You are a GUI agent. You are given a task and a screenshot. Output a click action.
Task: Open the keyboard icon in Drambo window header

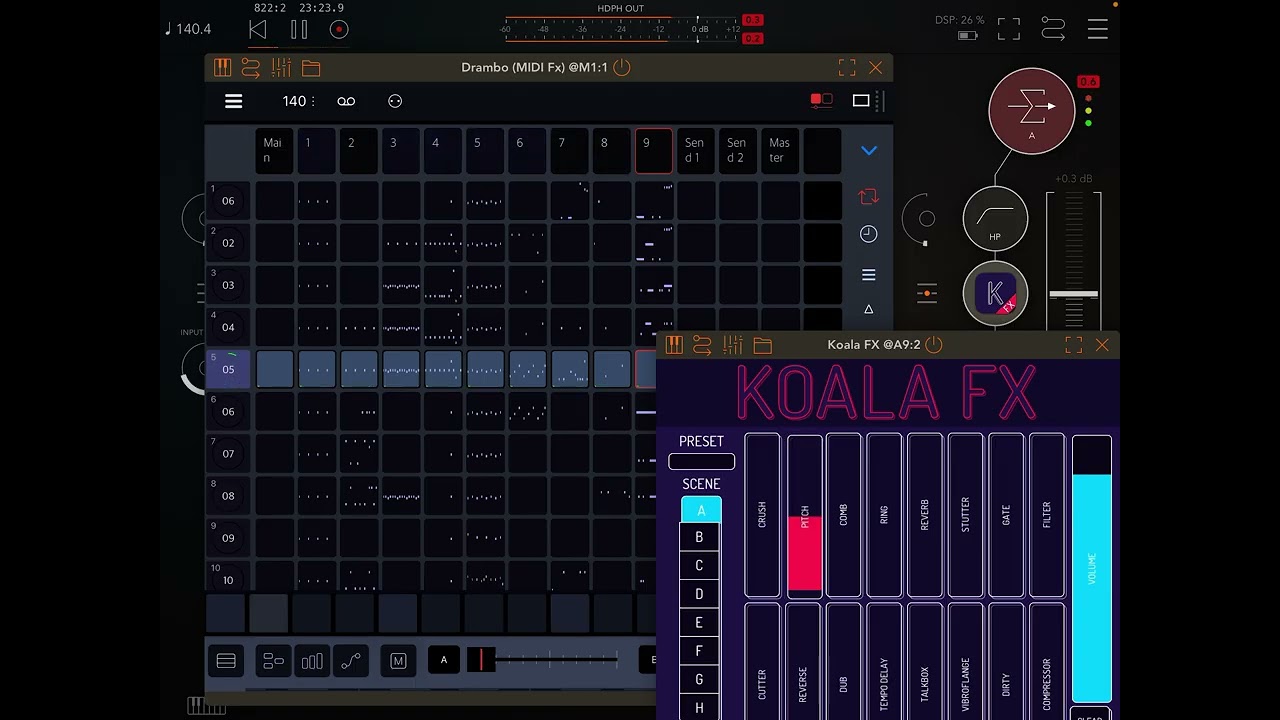tap(222, 67)
